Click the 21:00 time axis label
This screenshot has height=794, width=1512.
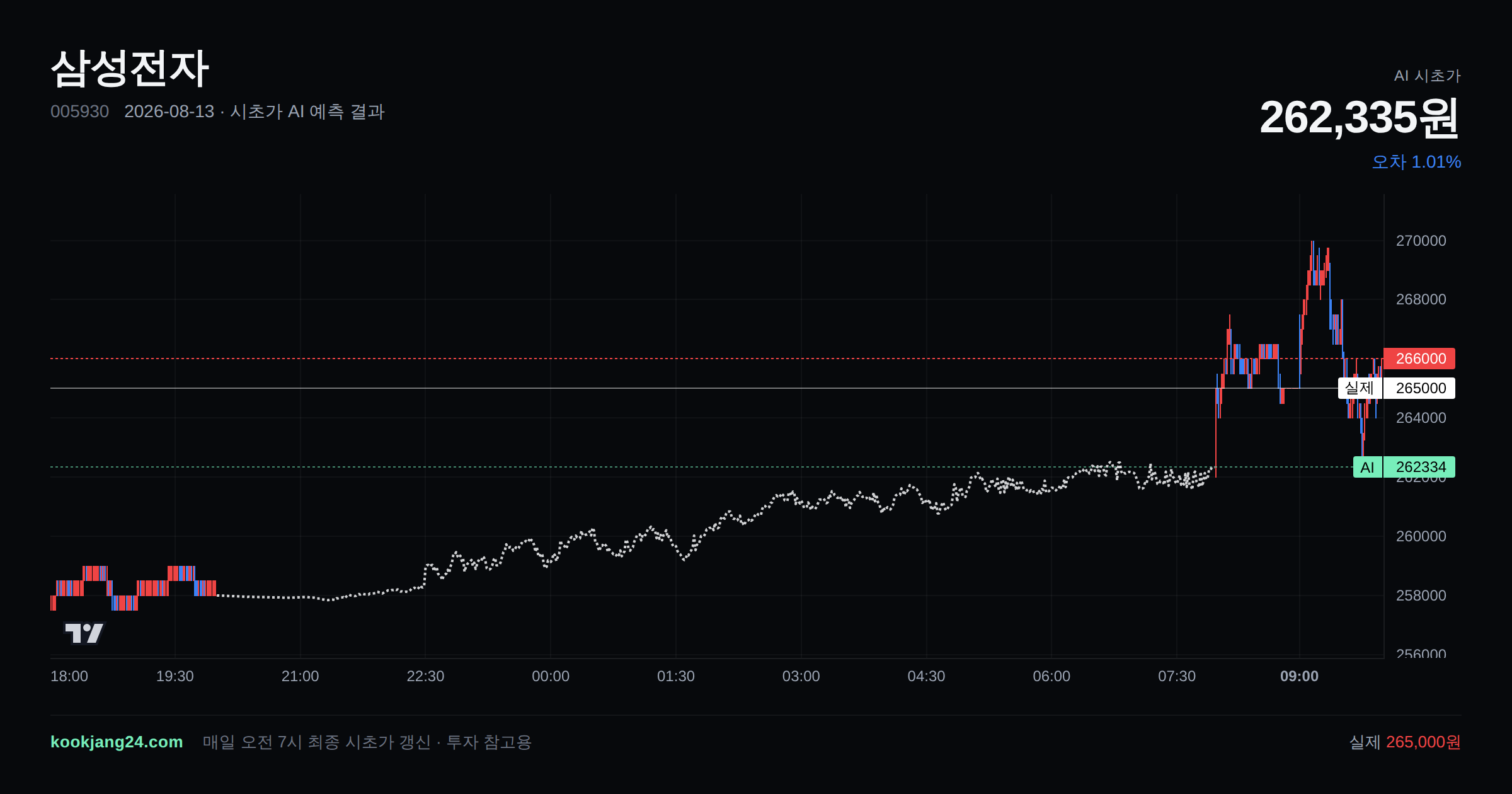[300, 676]
